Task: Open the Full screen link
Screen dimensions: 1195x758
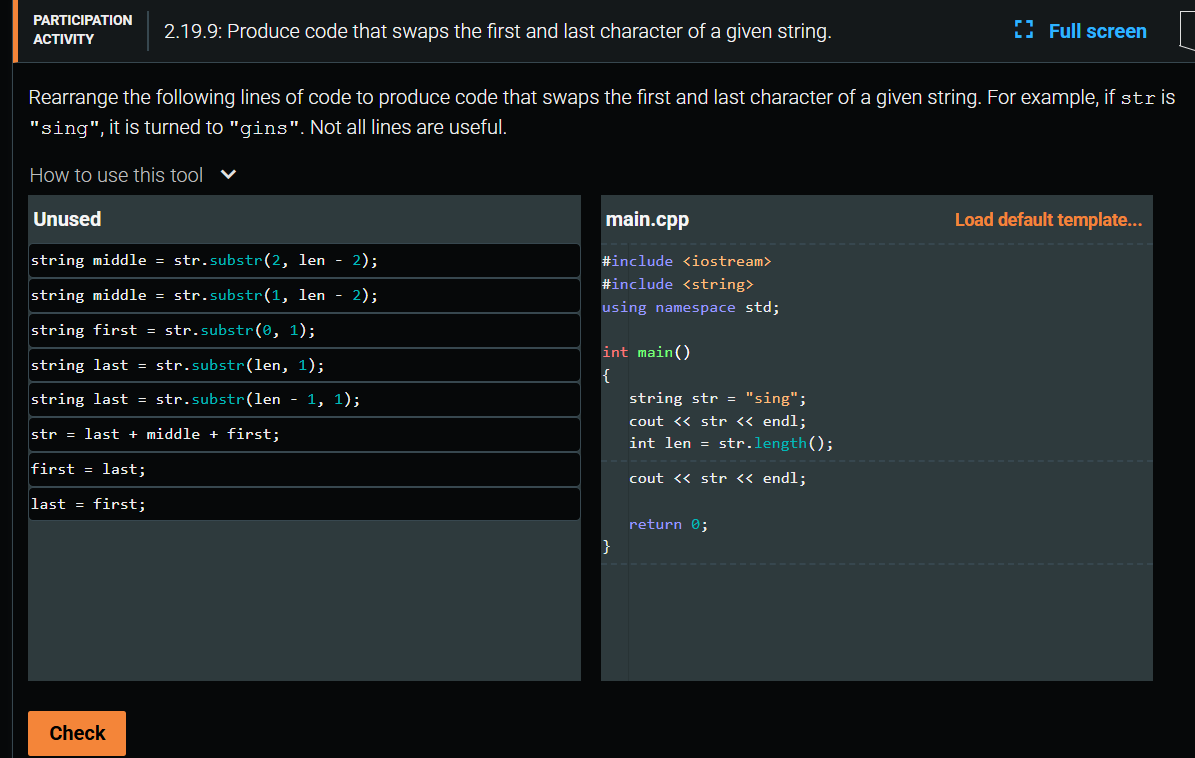Action: point(1097,31)
